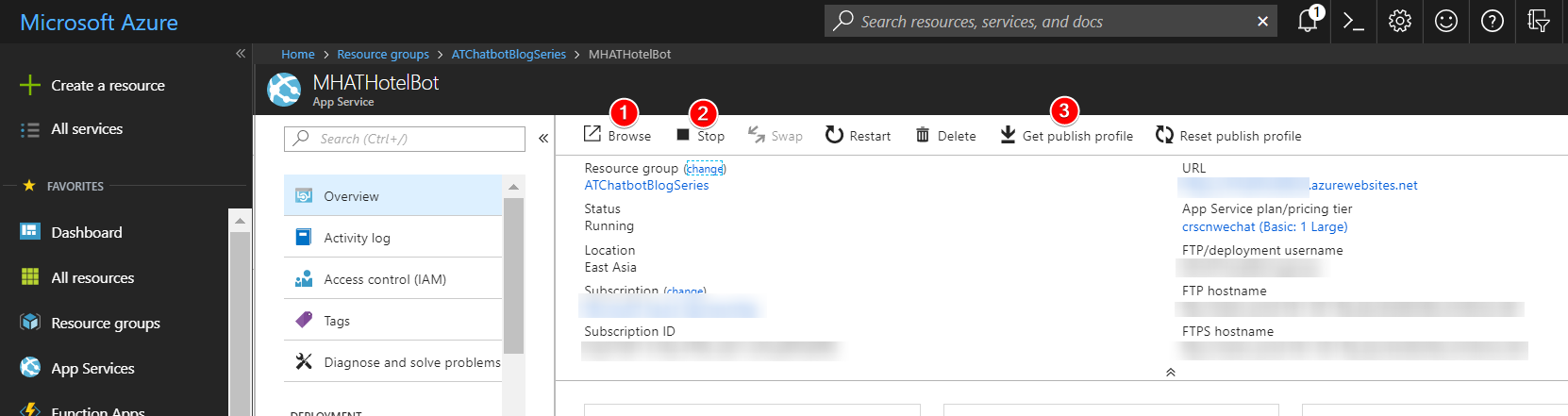Viewport: 1568px width, 416px height.
Task: Click the resource menu scrollbar up arrow
Action: point(513,187)
